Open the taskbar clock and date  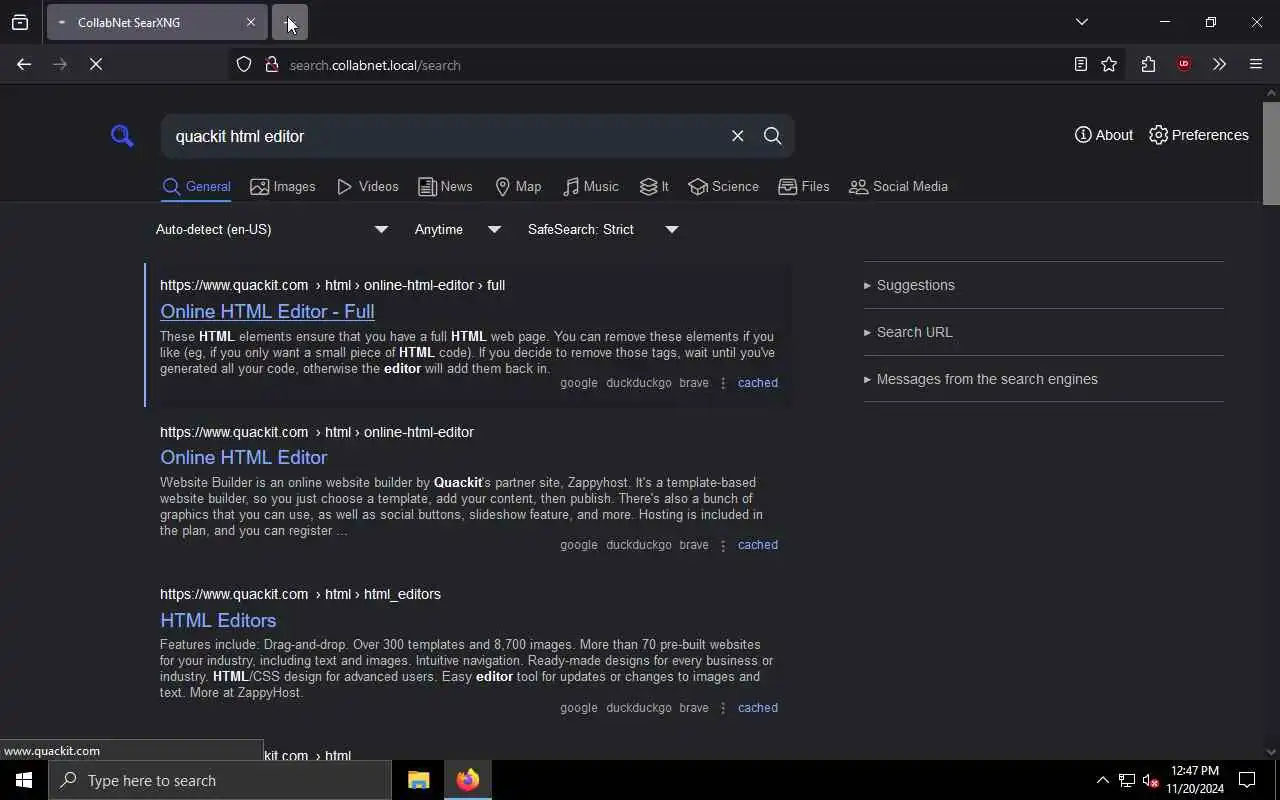click(x=1195, y=780)
